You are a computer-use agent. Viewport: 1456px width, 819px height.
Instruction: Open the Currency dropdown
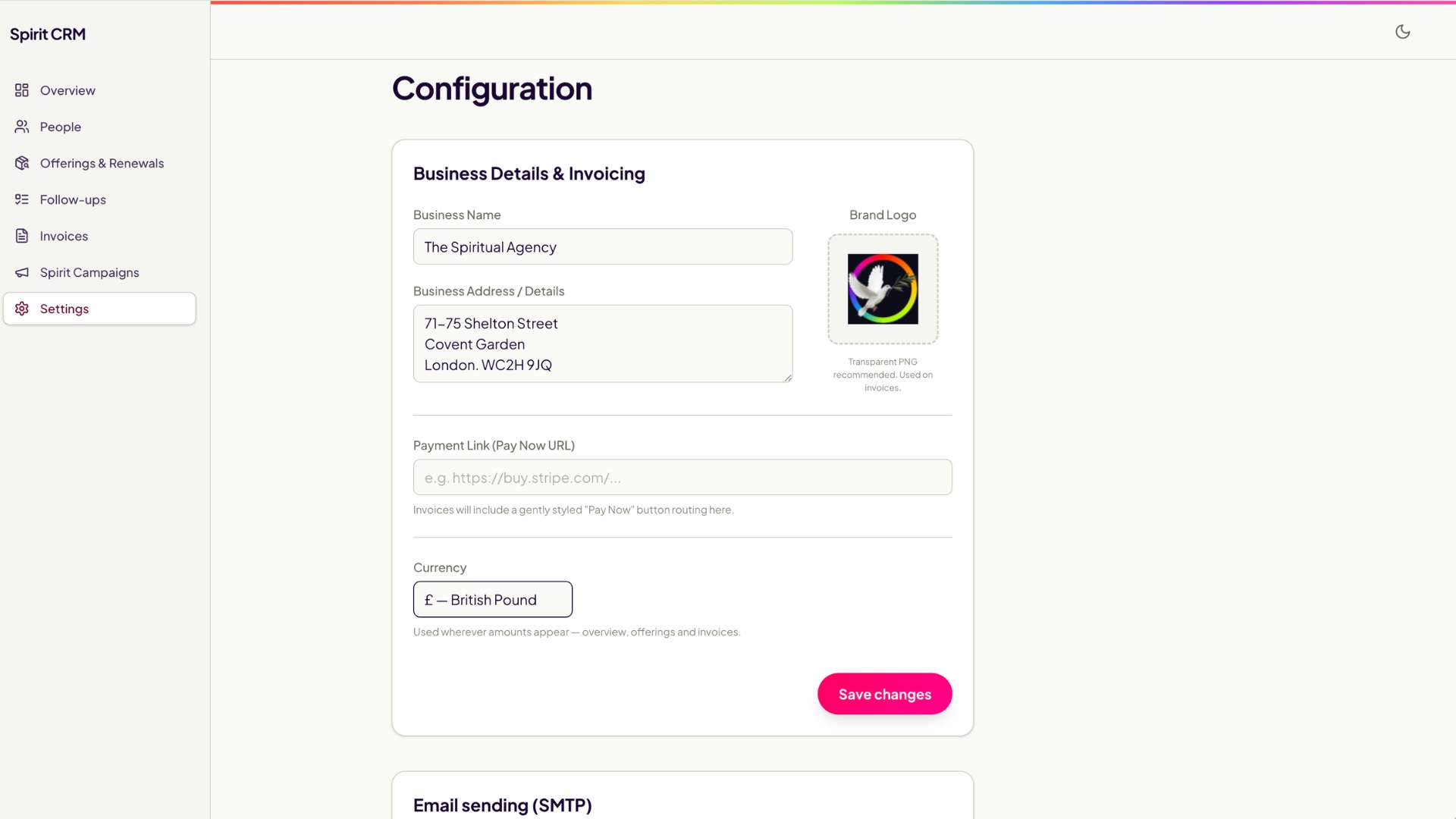click(493, 599)
